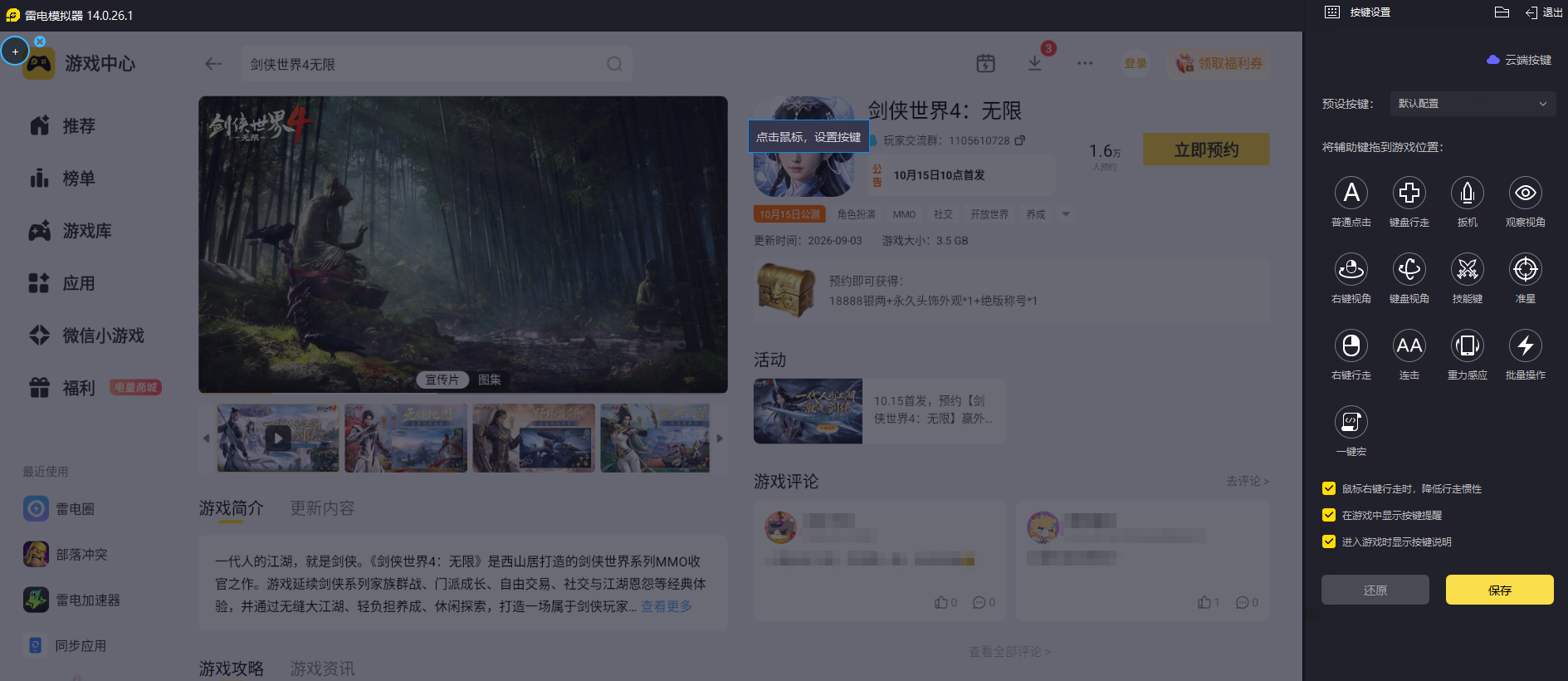Click 领取福利券 coupon button
Viewport: 1568px width, 681px height.
1219,63
